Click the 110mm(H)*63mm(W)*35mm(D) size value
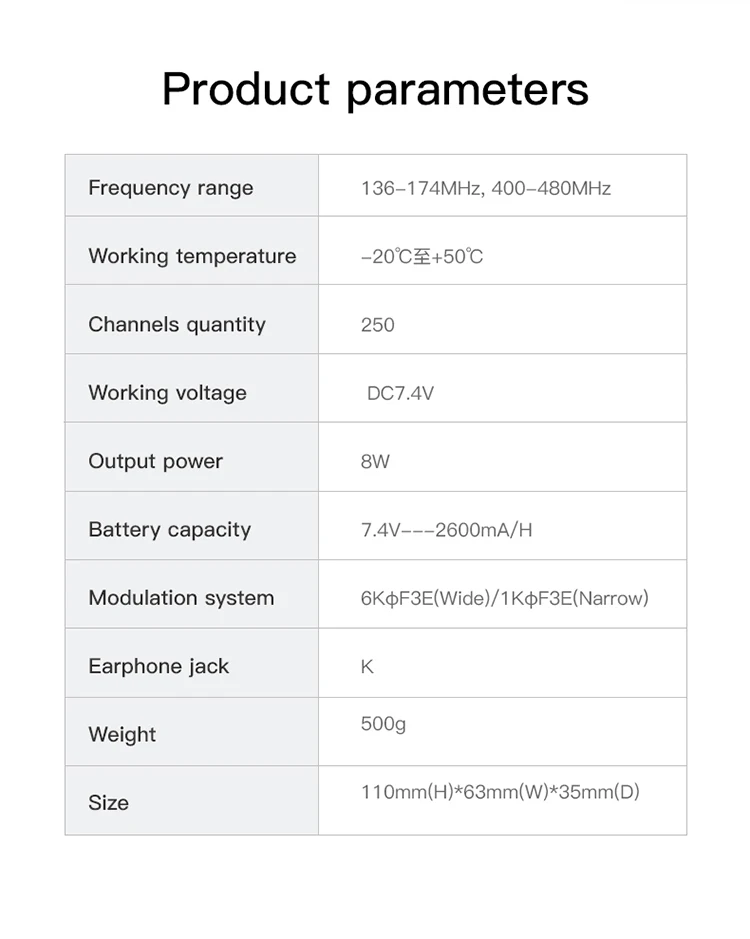This screenshot has height=939, width=750. coord(500,792)
